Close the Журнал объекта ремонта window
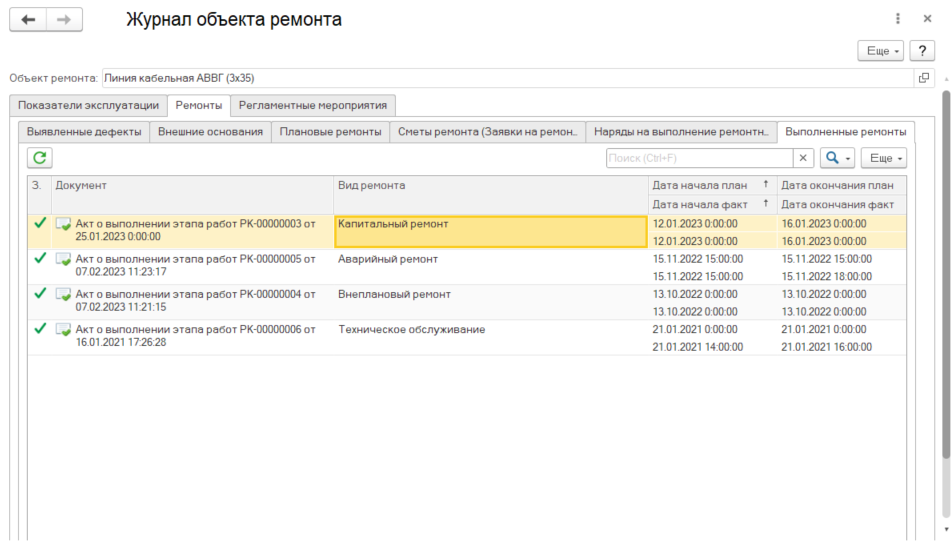 [x=927, y=19]
